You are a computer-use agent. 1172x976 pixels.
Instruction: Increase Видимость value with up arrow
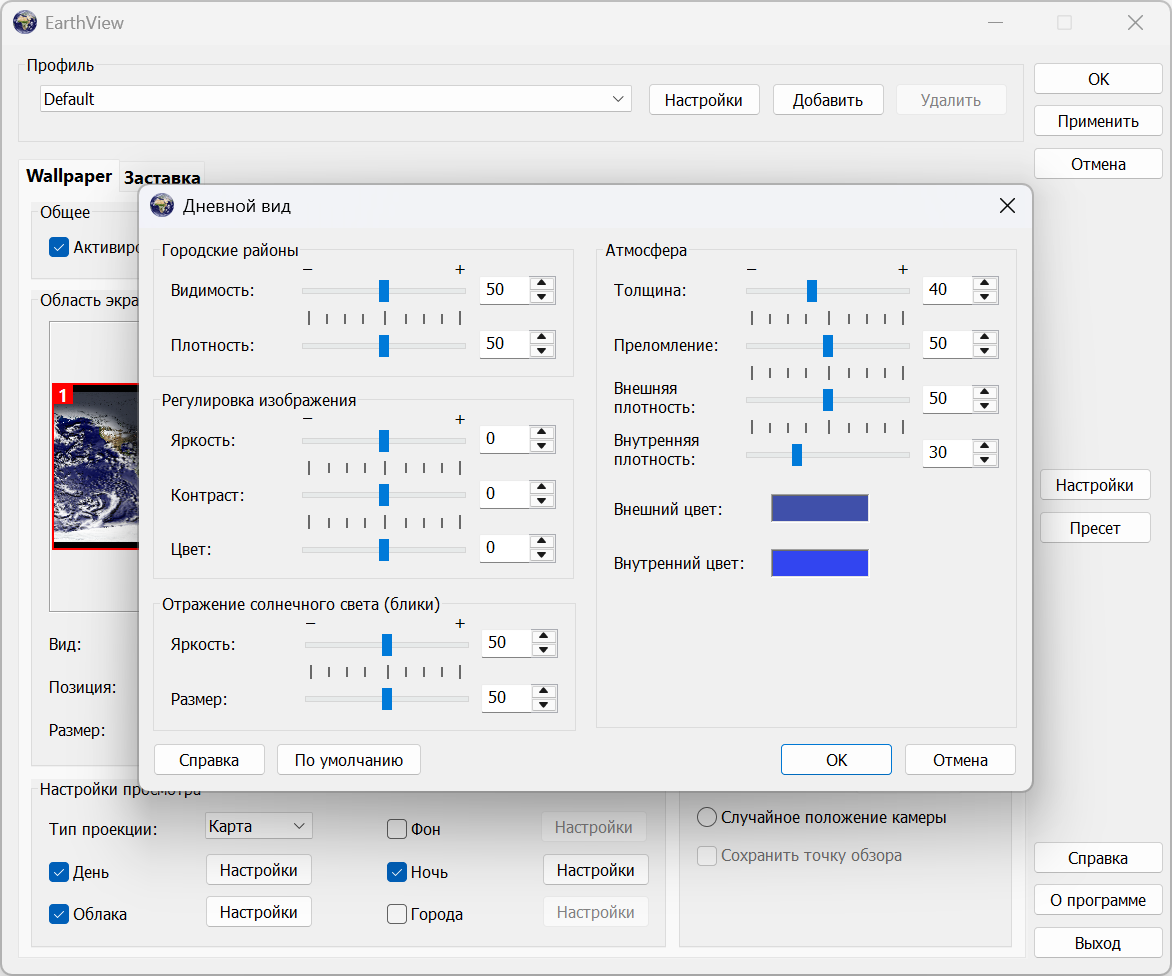click(542, 283)
